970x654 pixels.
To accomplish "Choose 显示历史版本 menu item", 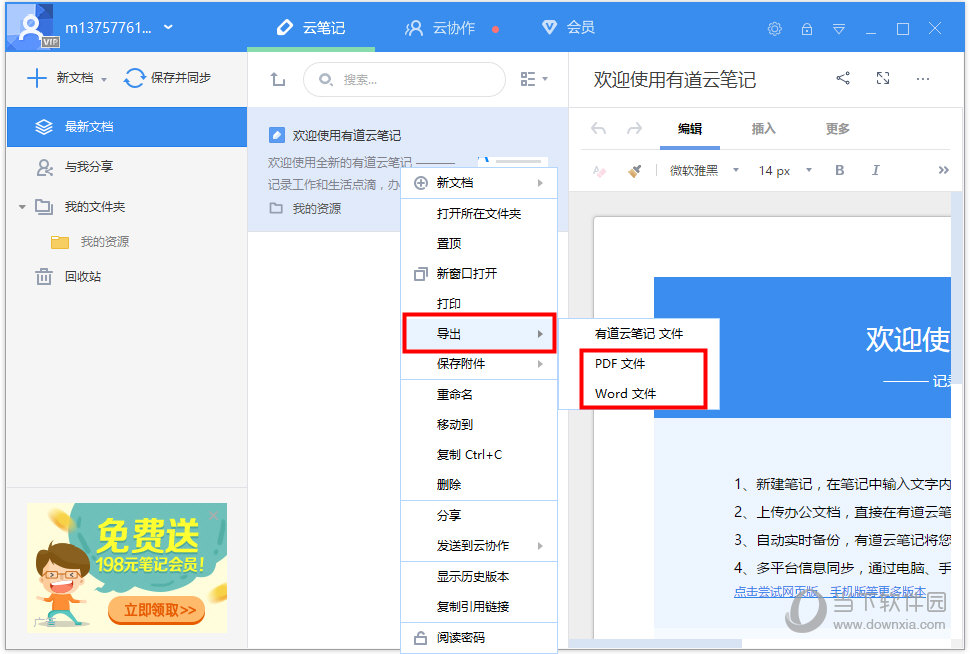I will click(479, 577).
